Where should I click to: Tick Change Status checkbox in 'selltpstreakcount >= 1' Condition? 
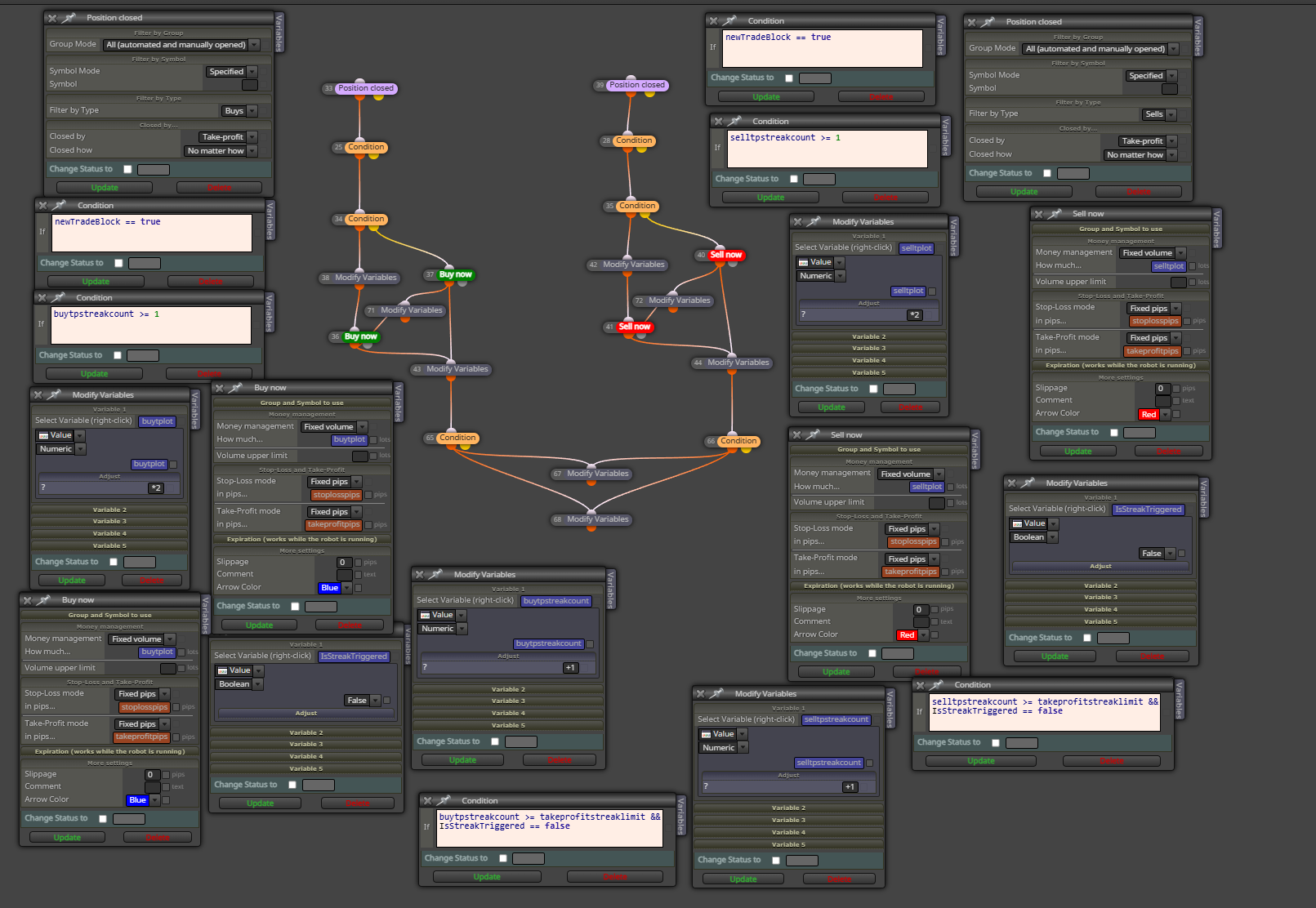pyautogui.click(x=794, y=179)
